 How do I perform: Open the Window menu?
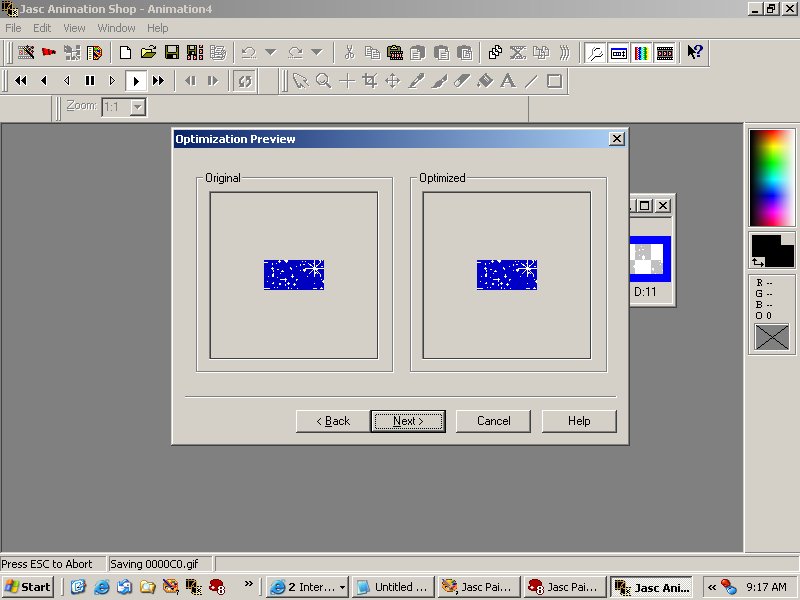click(x=116, y=28)
